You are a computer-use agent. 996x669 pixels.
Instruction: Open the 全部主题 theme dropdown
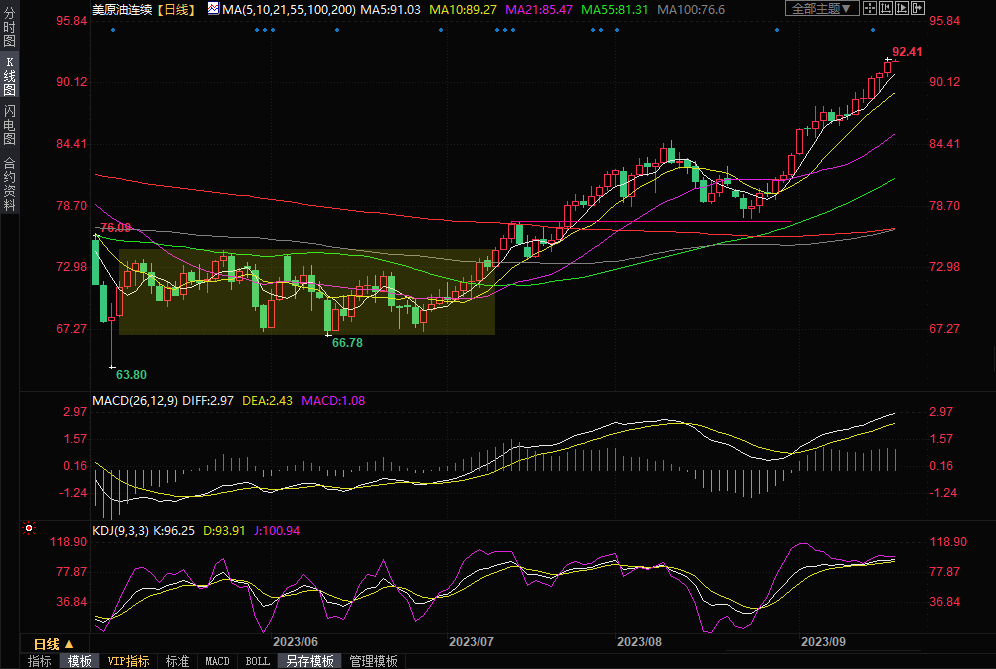[x=822, y=9]
